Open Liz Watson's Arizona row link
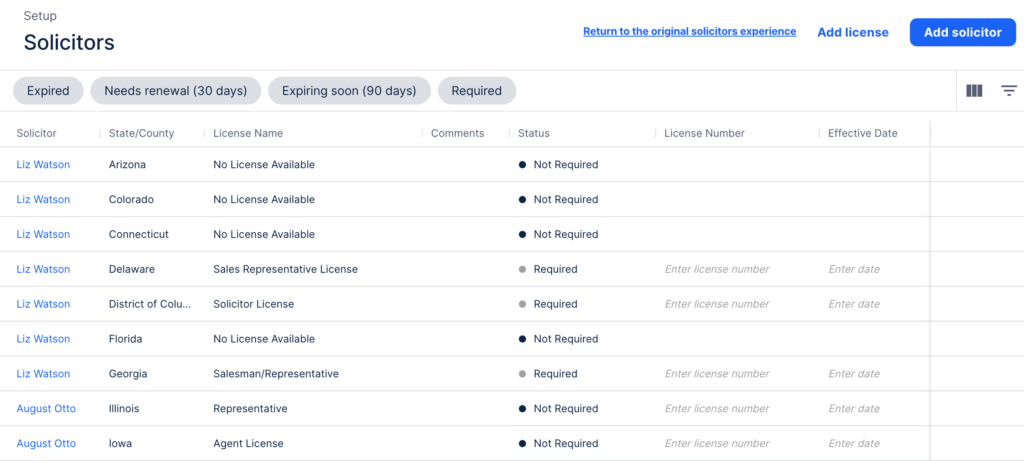 (x=43, y=165)
